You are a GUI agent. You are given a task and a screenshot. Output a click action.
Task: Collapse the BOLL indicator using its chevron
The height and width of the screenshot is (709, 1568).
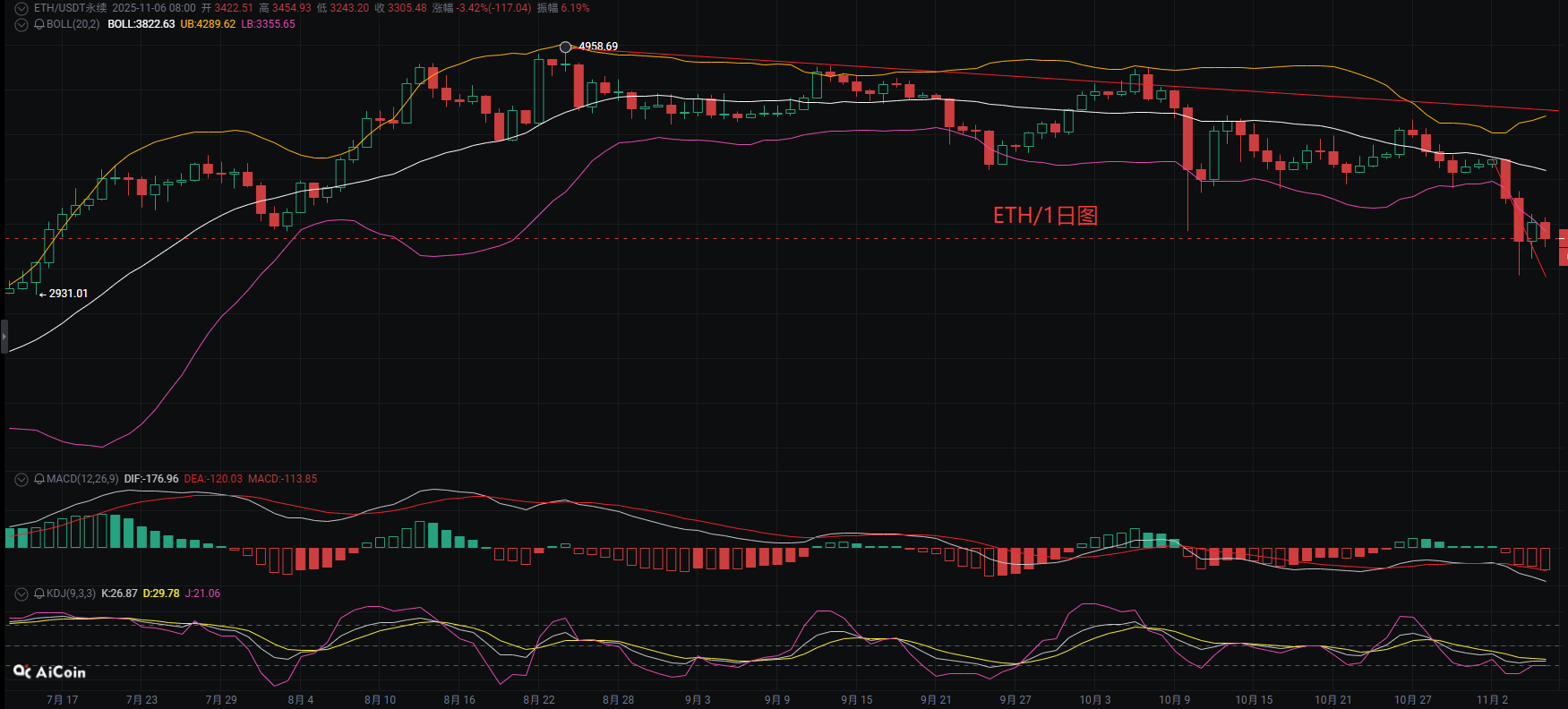click(21, 24)
